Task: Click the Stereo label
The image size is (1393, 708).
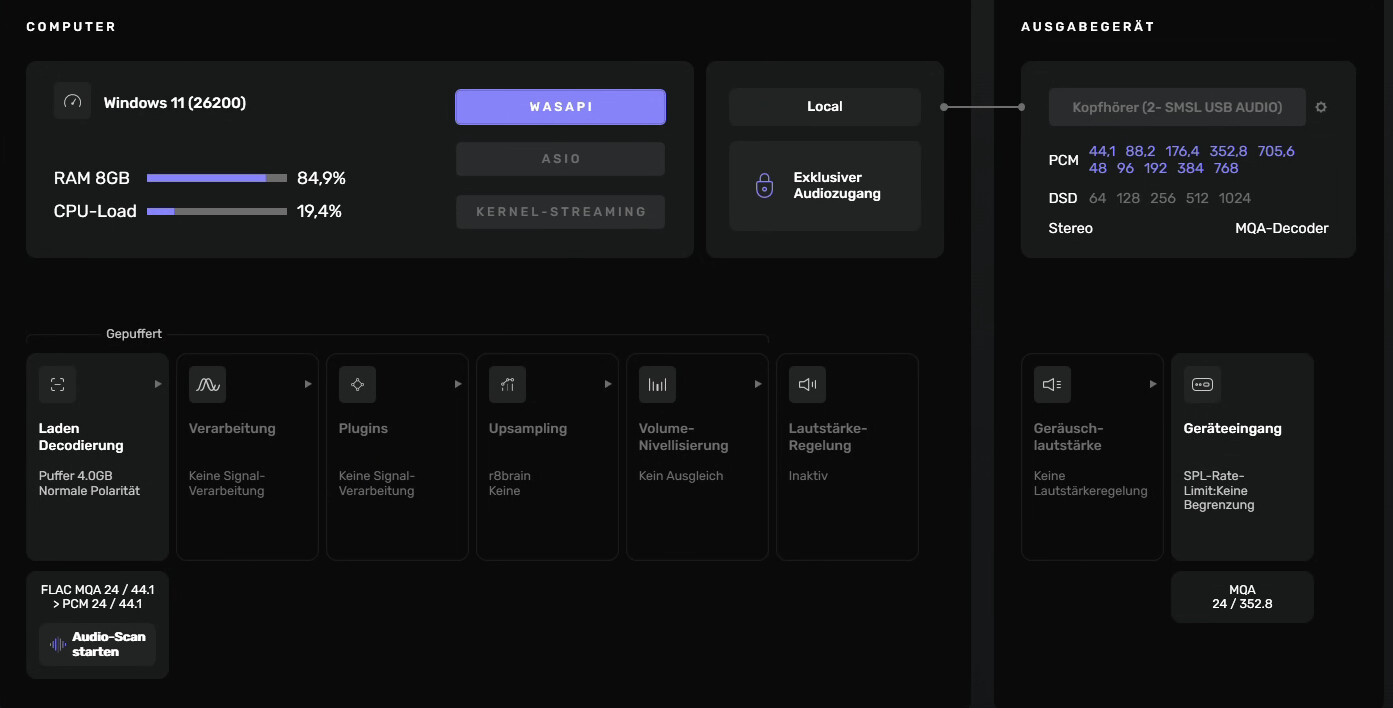Action: coord(1070,228)
